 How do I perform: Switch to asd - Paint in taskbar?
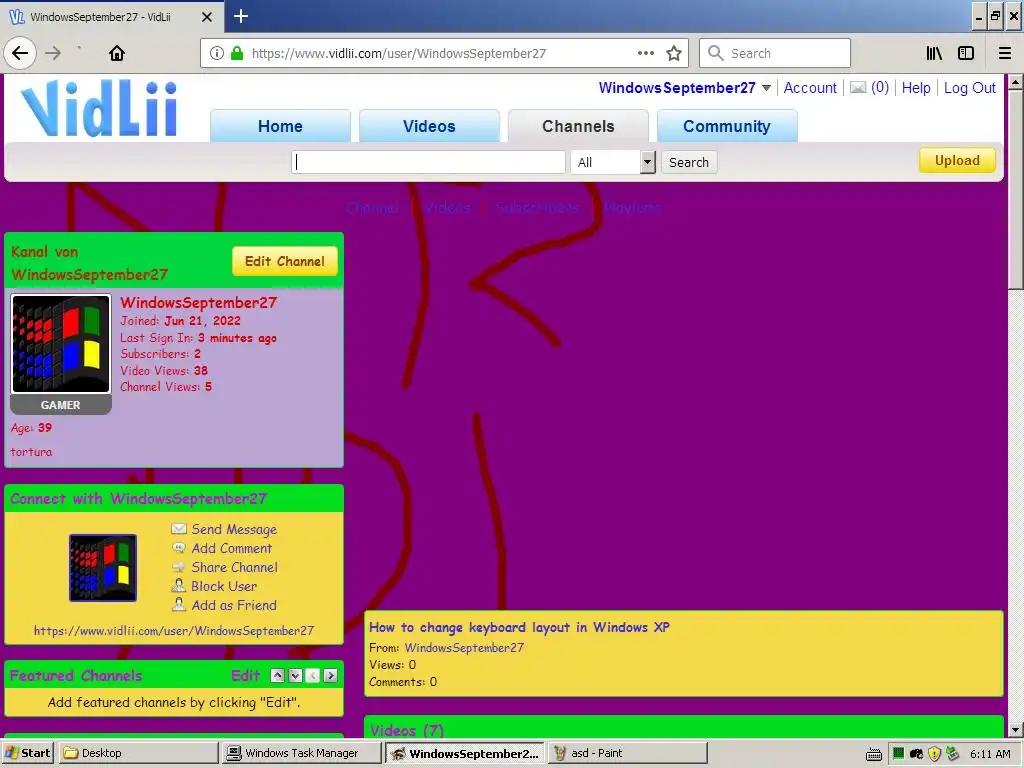click(628, 753)
